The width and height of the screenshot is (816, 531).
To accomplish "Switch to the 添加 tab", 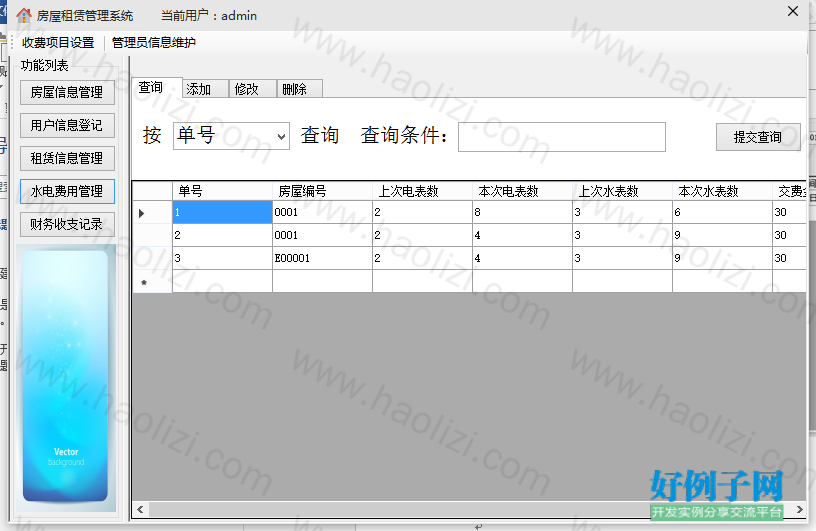I will 206,89.
